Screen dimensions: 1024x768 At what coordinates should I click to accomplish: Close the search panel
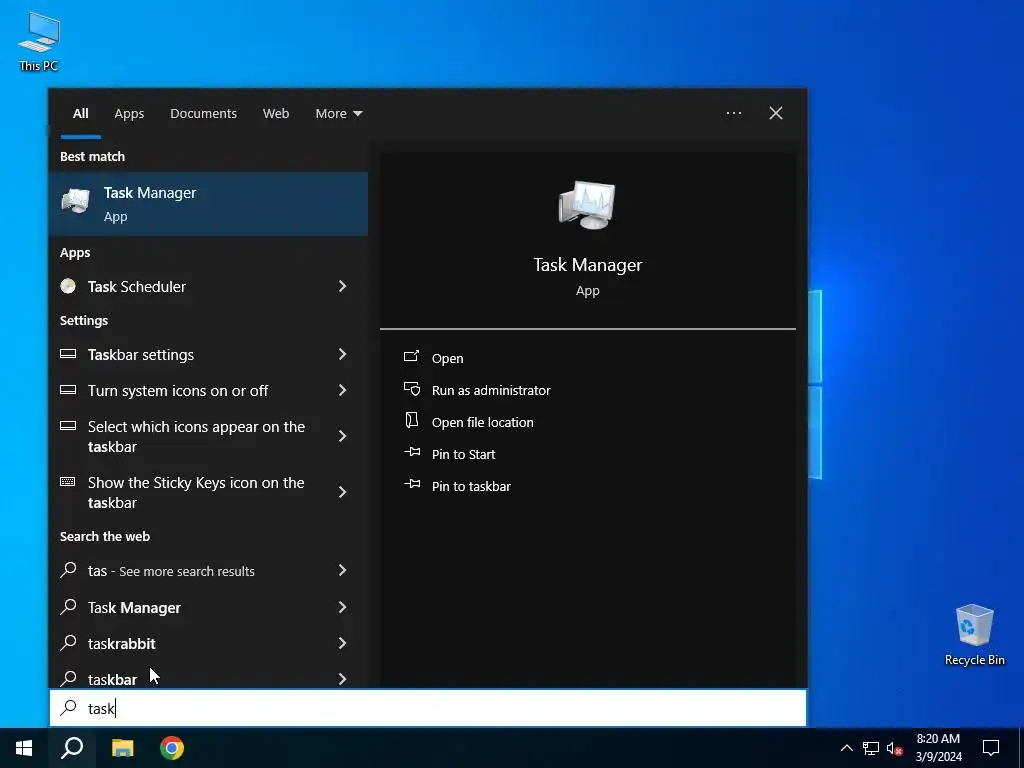pos(776,113)
